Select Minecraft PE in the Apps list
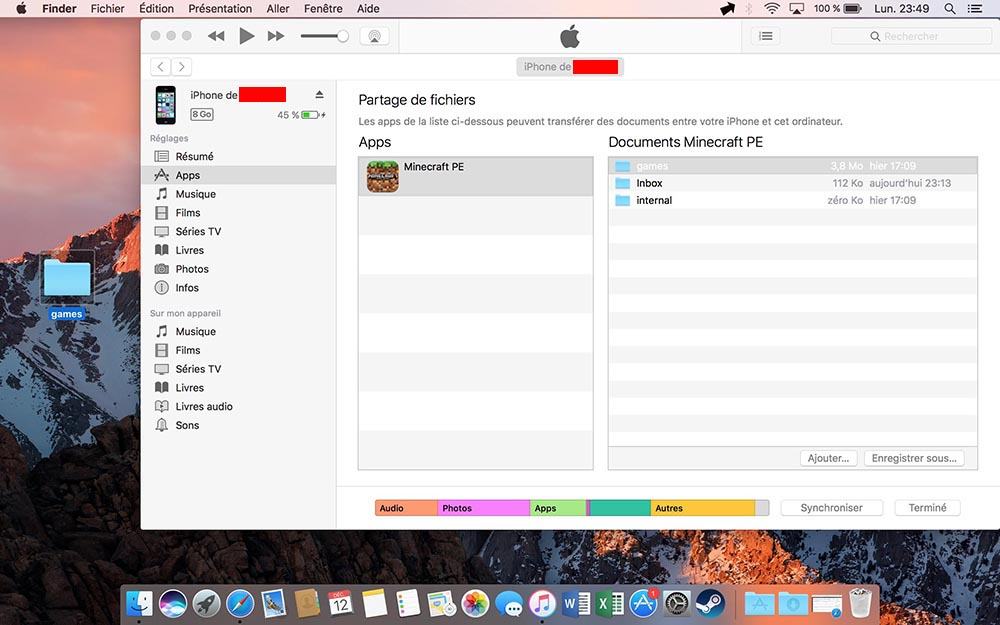Screen dimensions: 1000x625 [476, 177]
